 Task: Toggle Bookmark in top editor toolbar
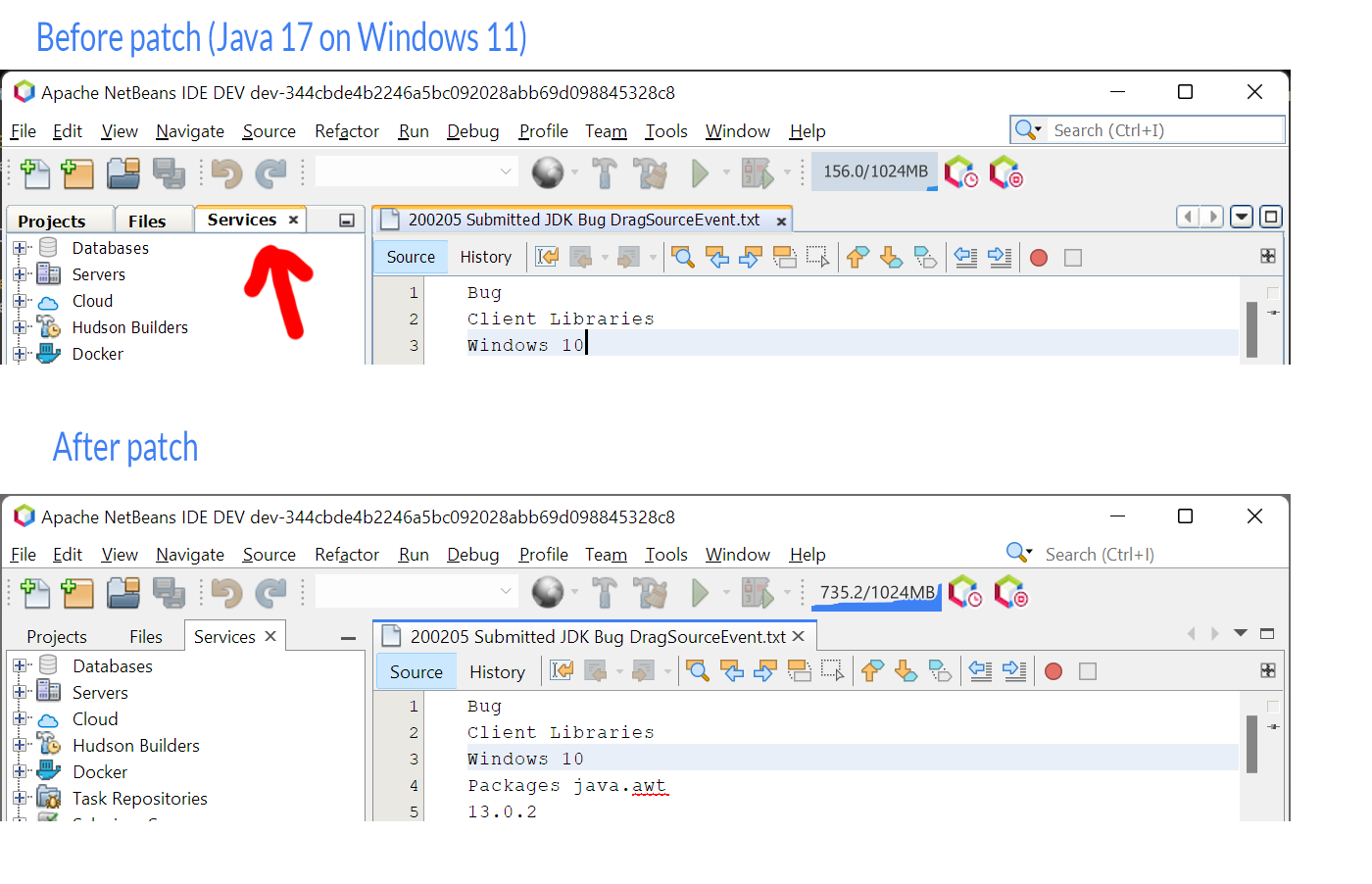(925, 257)
